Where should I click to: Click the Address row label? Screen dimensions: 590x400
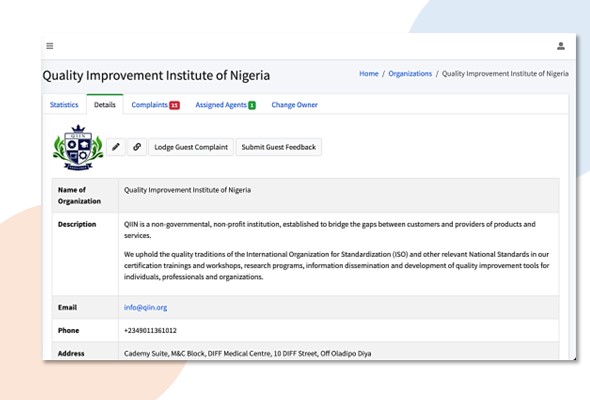coord(71,353)
